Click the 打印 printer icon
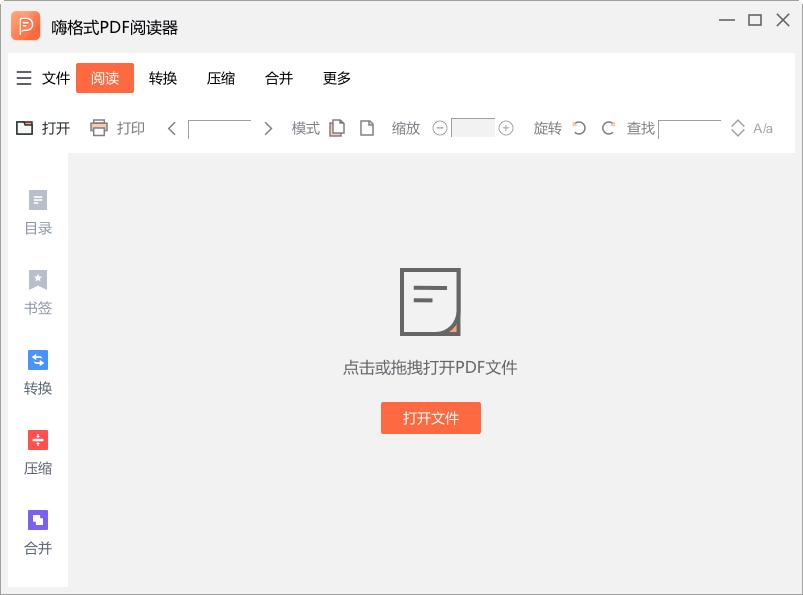 coord(98,128)
